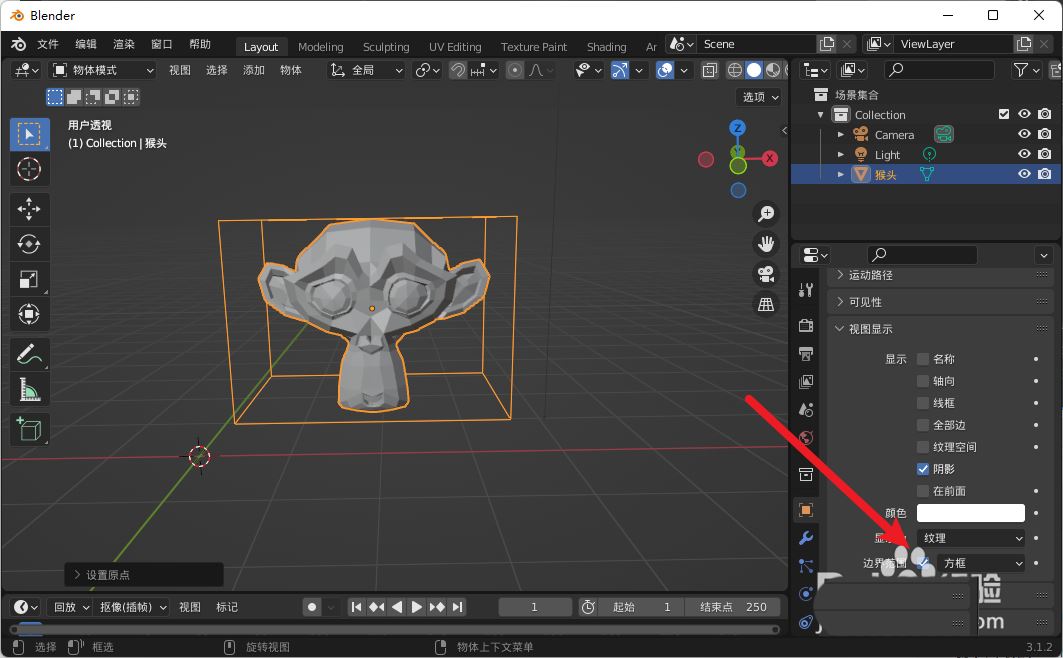
Task: Click the current frame field in the timeline
Action: coord(534,606)
